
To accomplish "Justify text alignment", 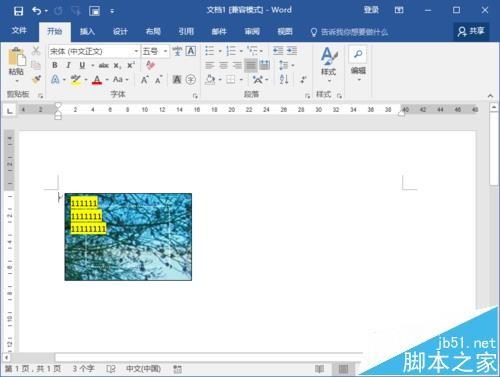I will pos(251,65).
